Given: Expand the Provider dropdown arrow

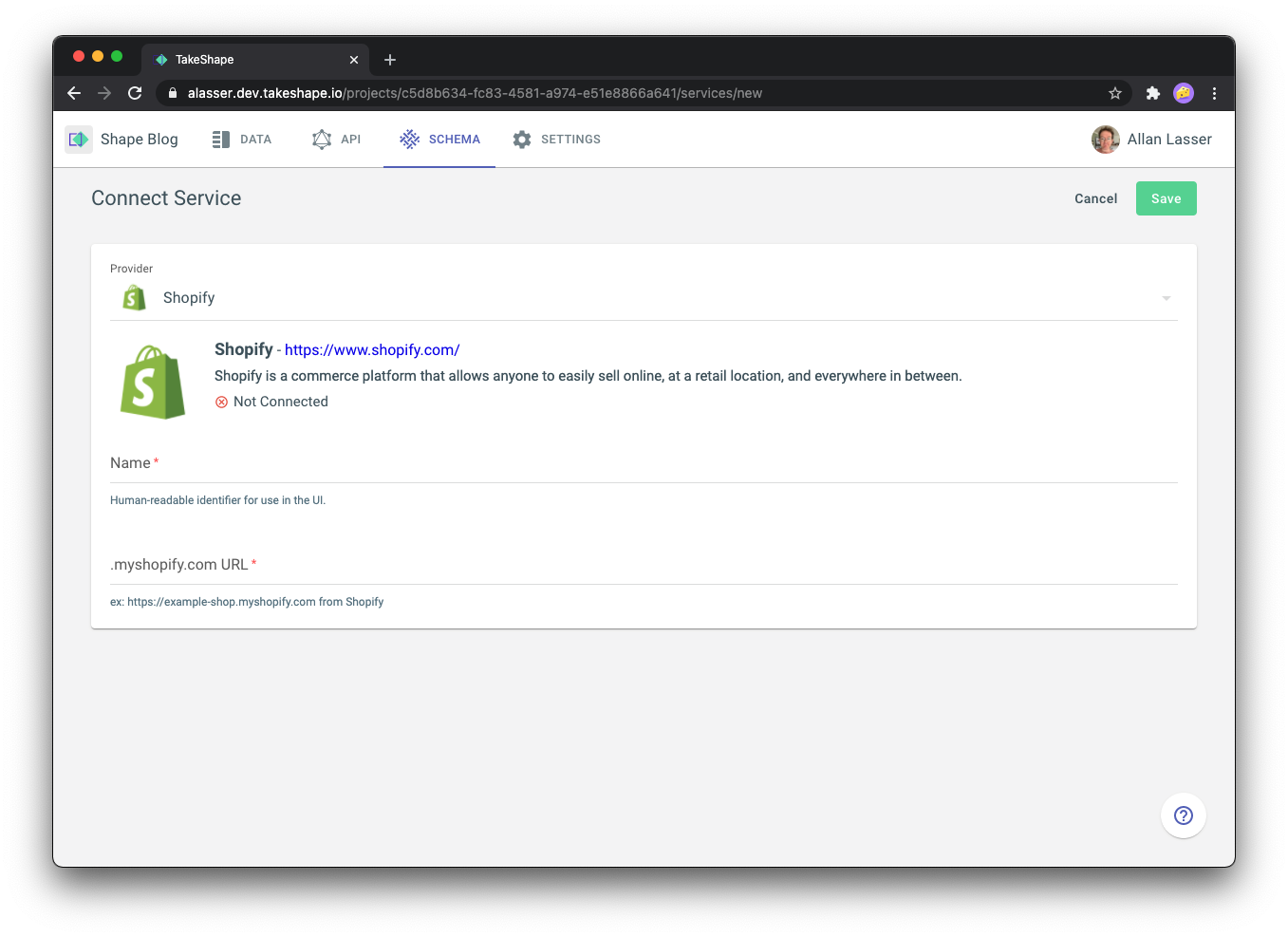Looking at the screenshot, I should (1167, 298).
